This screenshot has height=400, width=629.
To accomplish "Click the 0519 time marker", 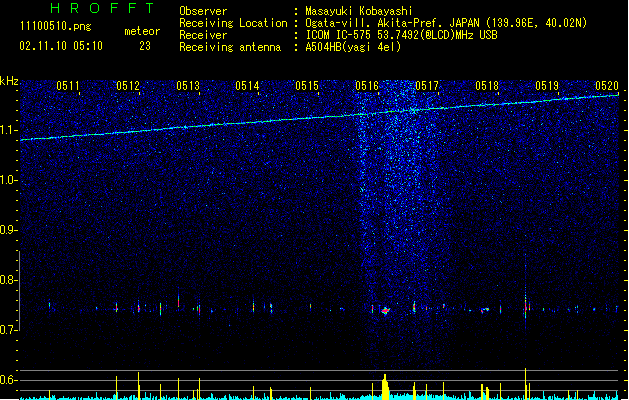I will [x=547, y=86].
